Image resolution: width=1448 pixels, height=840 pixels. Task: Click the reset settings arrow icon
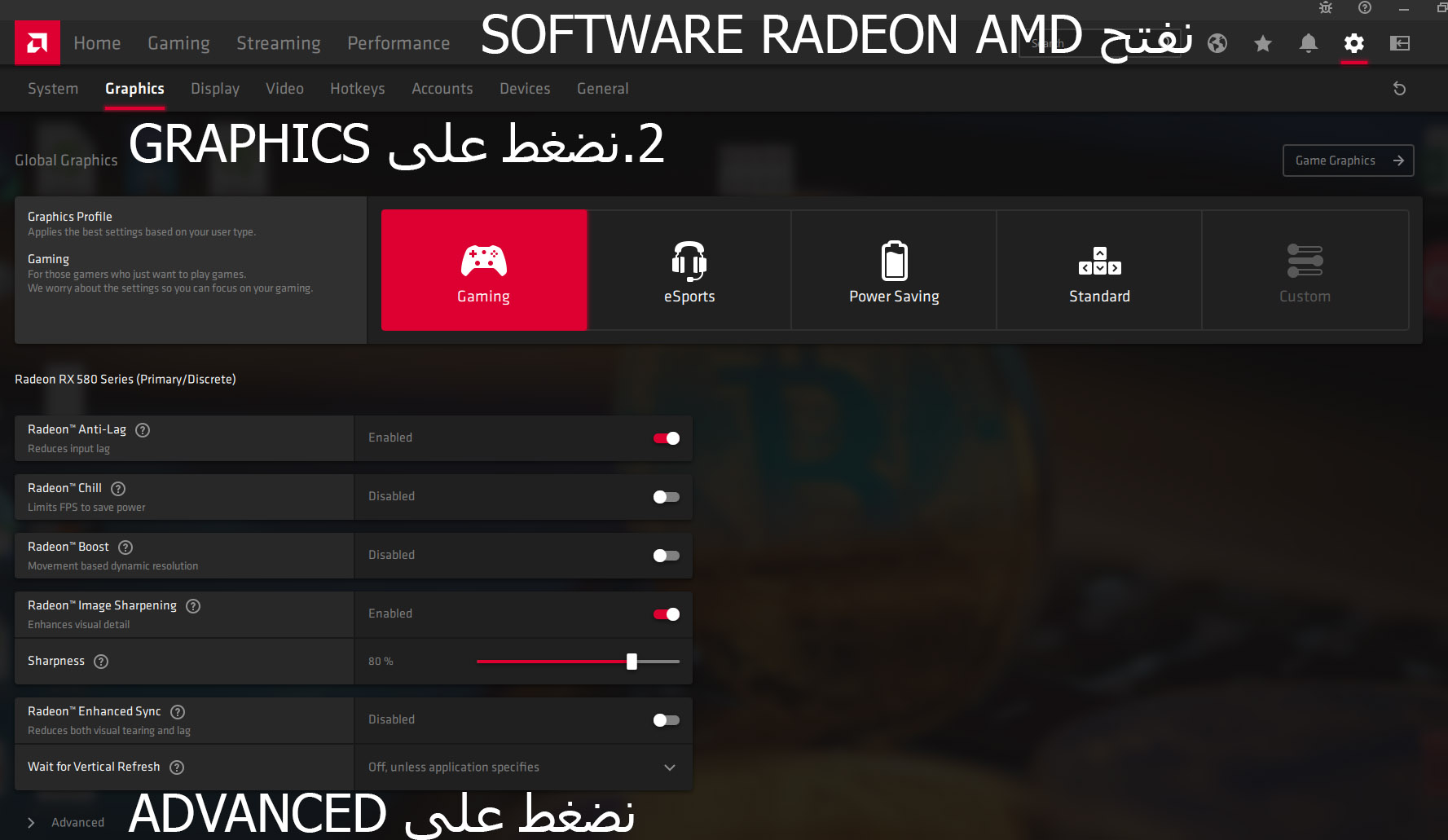click(x=1400, y=89)
